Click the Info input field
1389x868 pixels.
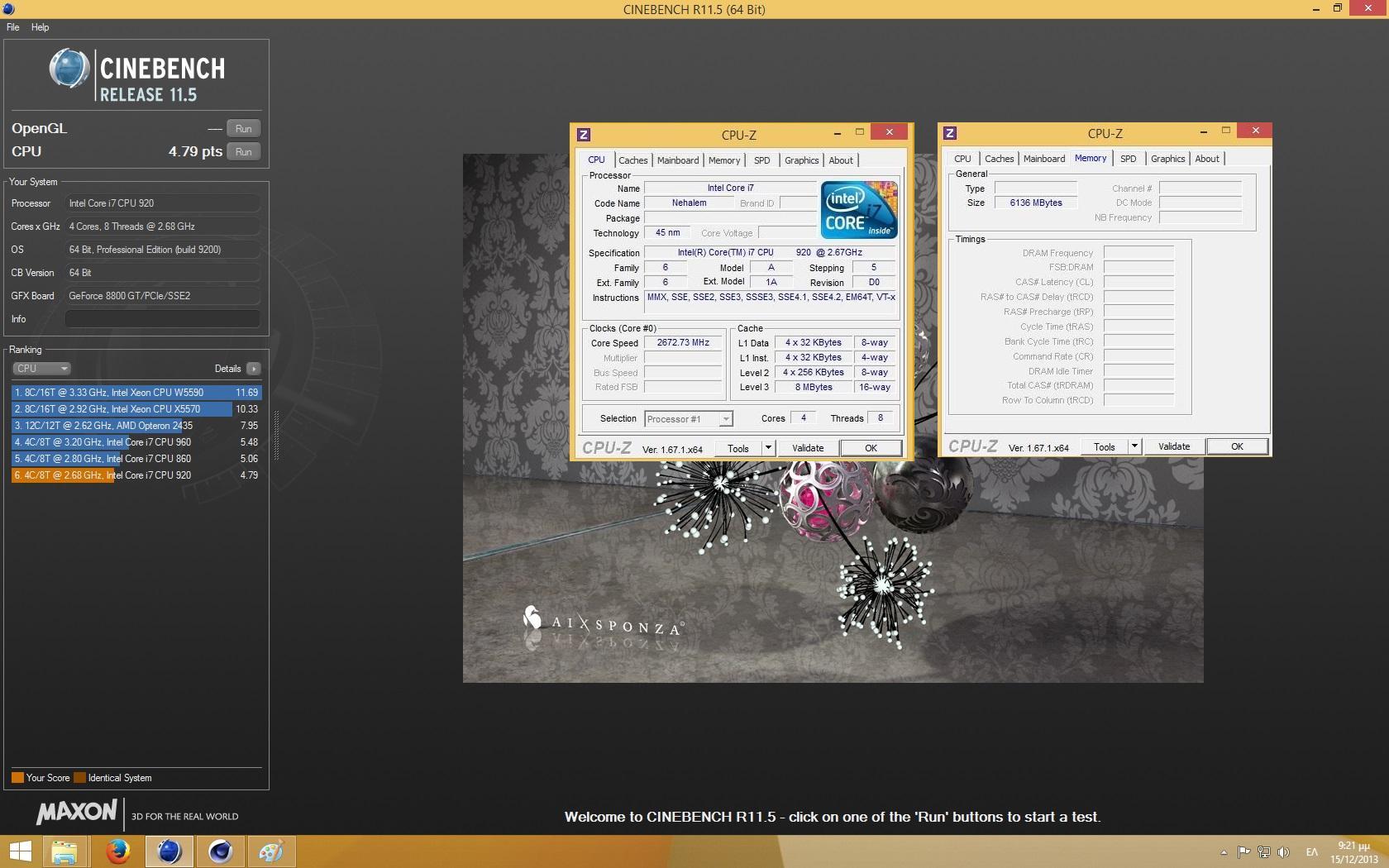(163, 319)
